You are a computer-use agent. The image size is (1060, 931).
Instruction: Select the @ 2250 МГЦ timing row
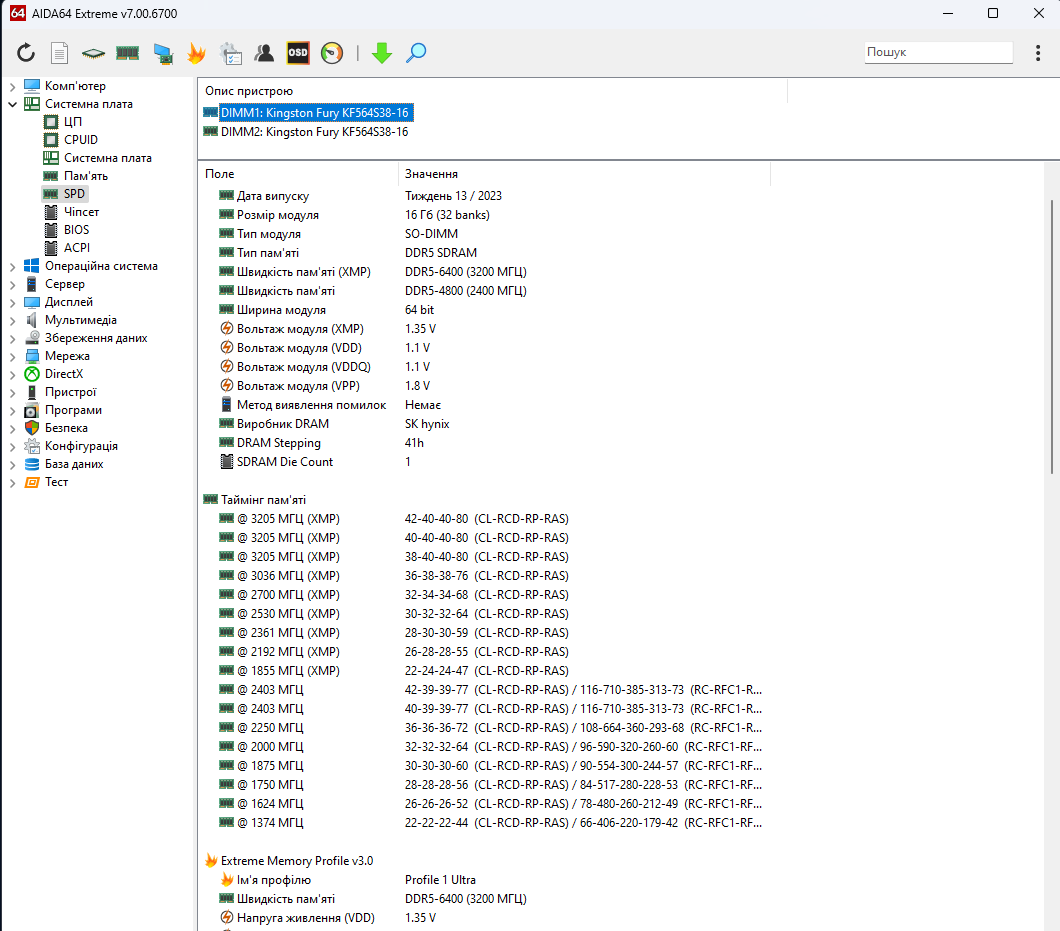[x=483, y=728]
